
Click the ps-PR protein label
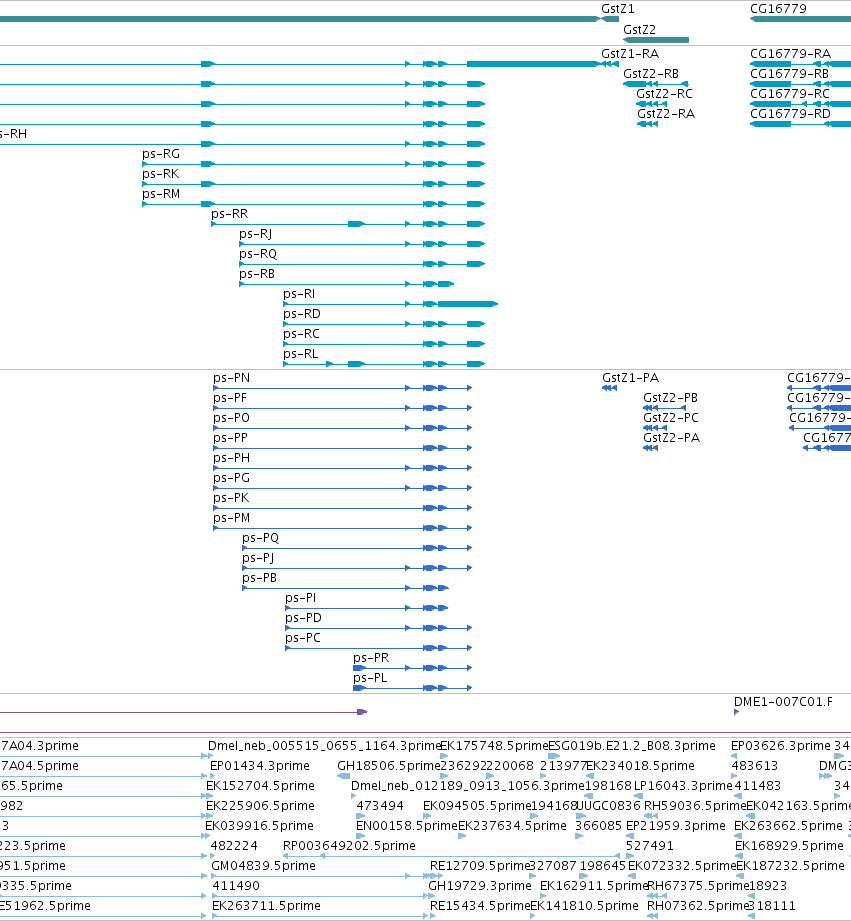tap(371, 657)
